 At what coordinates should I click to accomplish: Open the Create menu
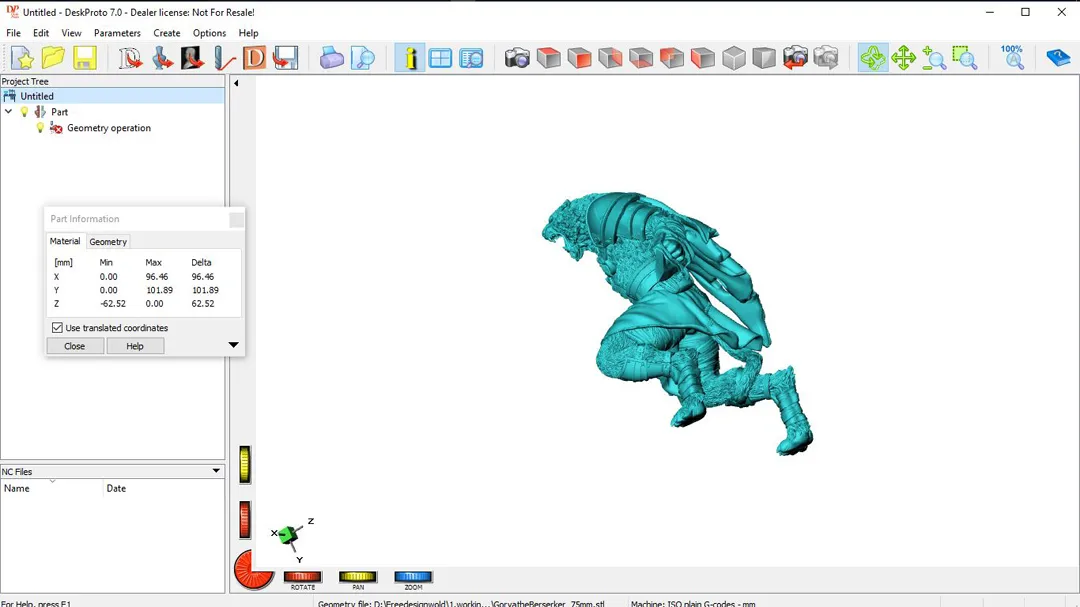[x=167, y=33]
